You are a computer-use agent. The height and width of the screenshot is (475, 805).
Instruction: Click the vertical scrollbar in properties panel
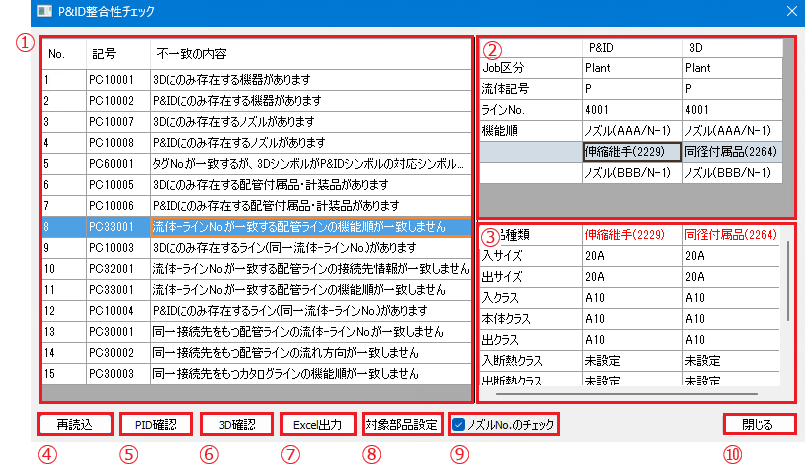click(x=789, y=280)
